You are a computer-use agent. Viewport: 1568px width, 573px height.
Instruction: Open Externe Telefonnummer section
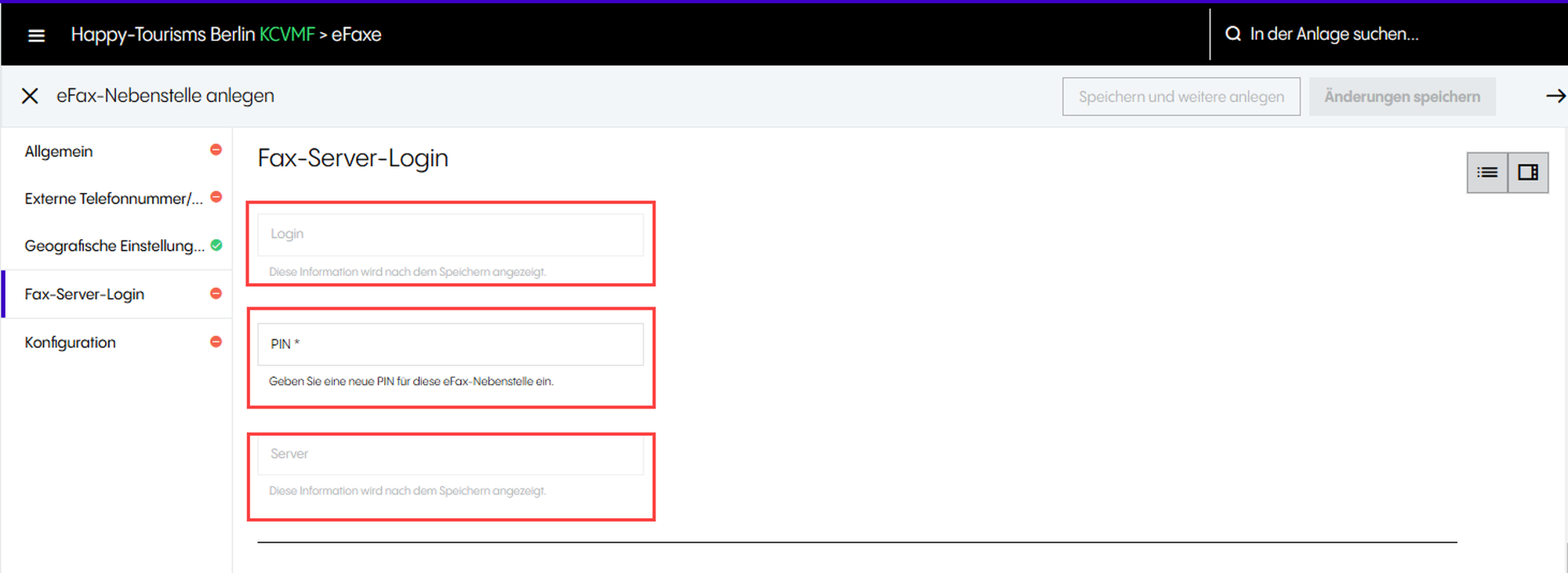(x=113, y=198)
